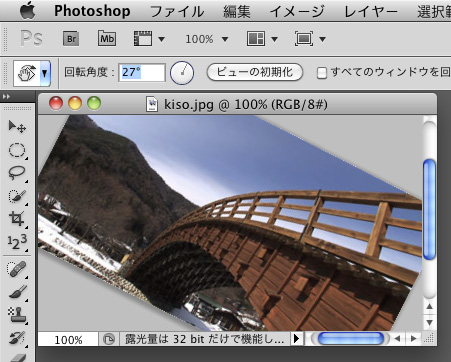This screenshot has height=362, width=451.
Task: Select the Move tool
Action: 17,127
